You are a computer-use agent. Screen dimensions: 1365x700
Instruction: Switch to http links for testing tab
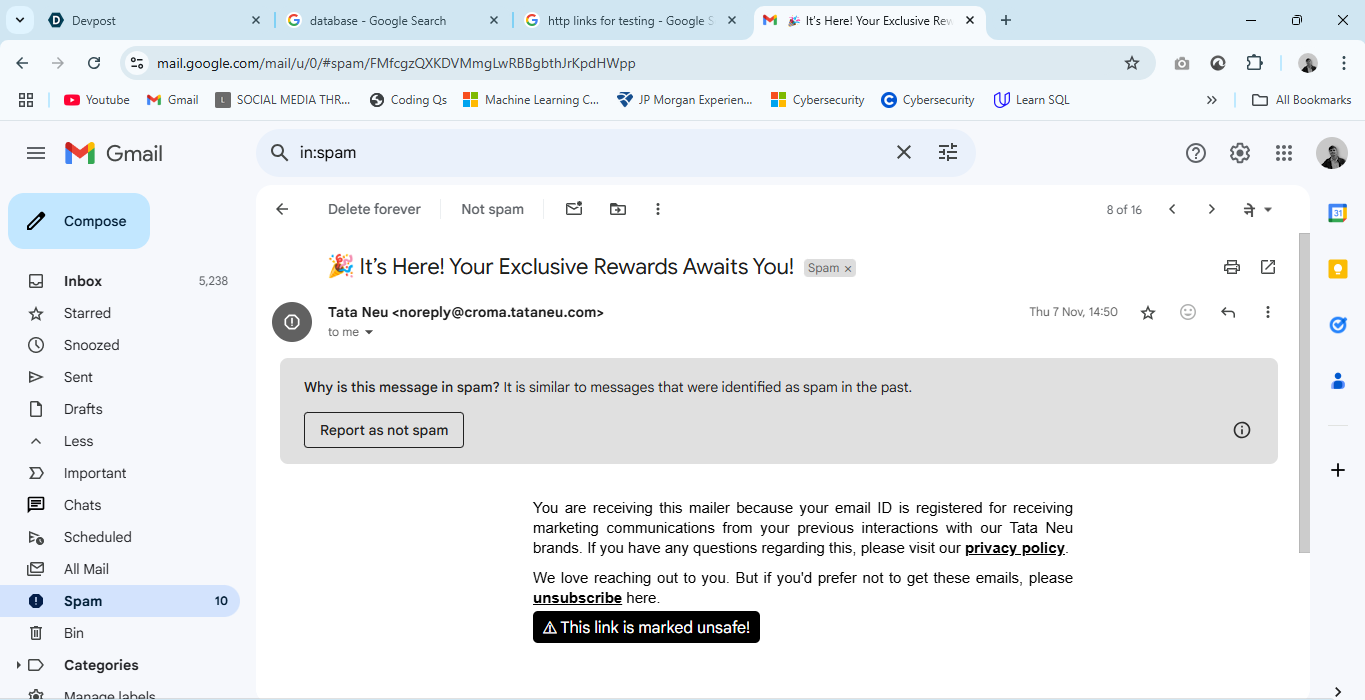[631, 20]
